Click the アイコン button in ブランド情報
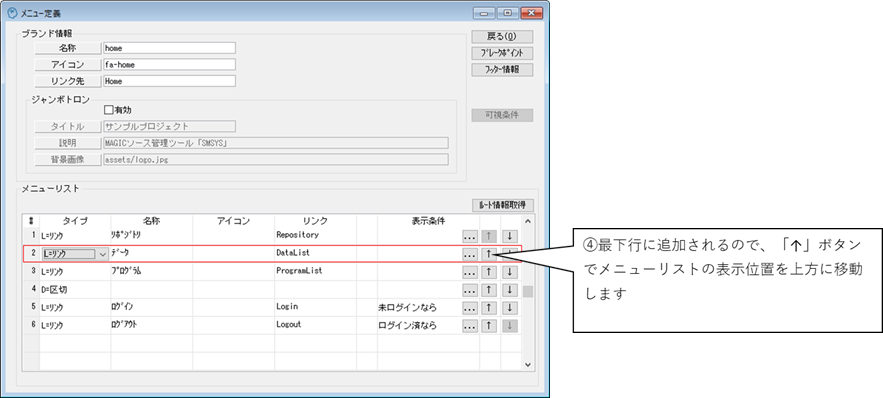The height and width of the screenshot is (398, 883). 67,65
